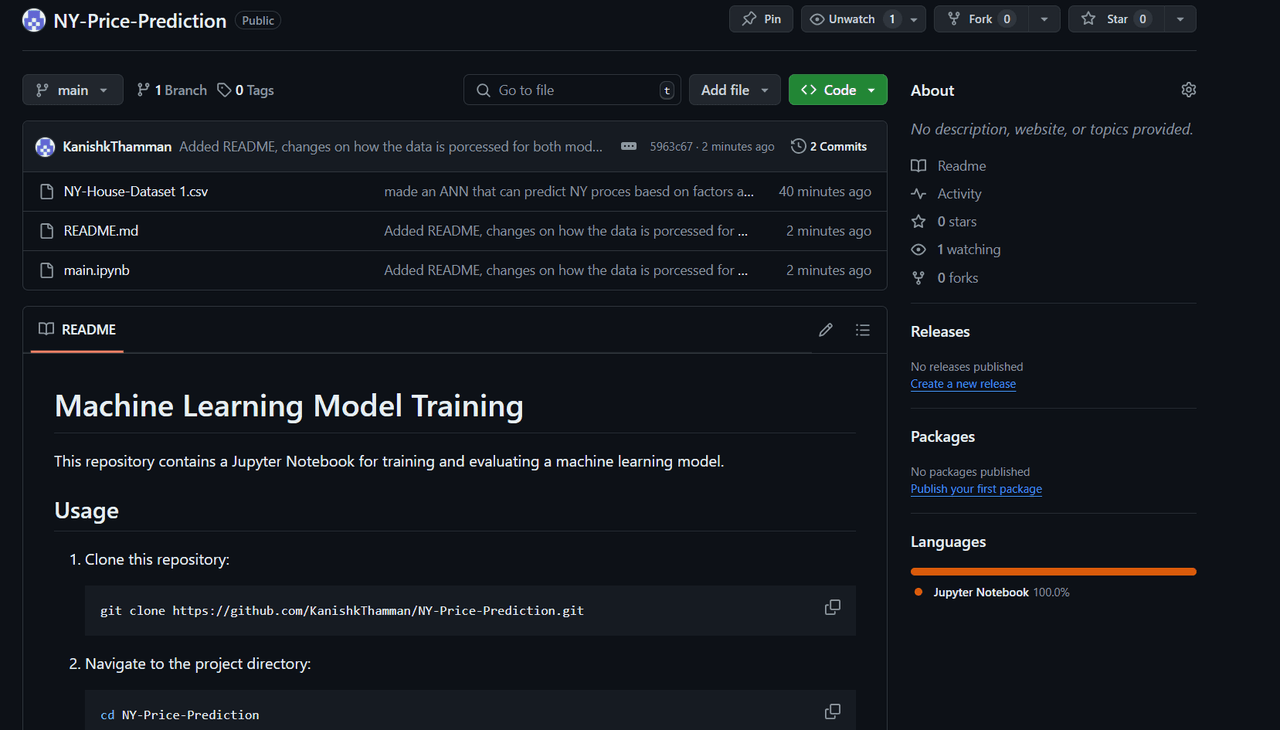Viewport: 1280px width, 730px height.
Task: View the 1 Branch link
Action: point(172,90)
